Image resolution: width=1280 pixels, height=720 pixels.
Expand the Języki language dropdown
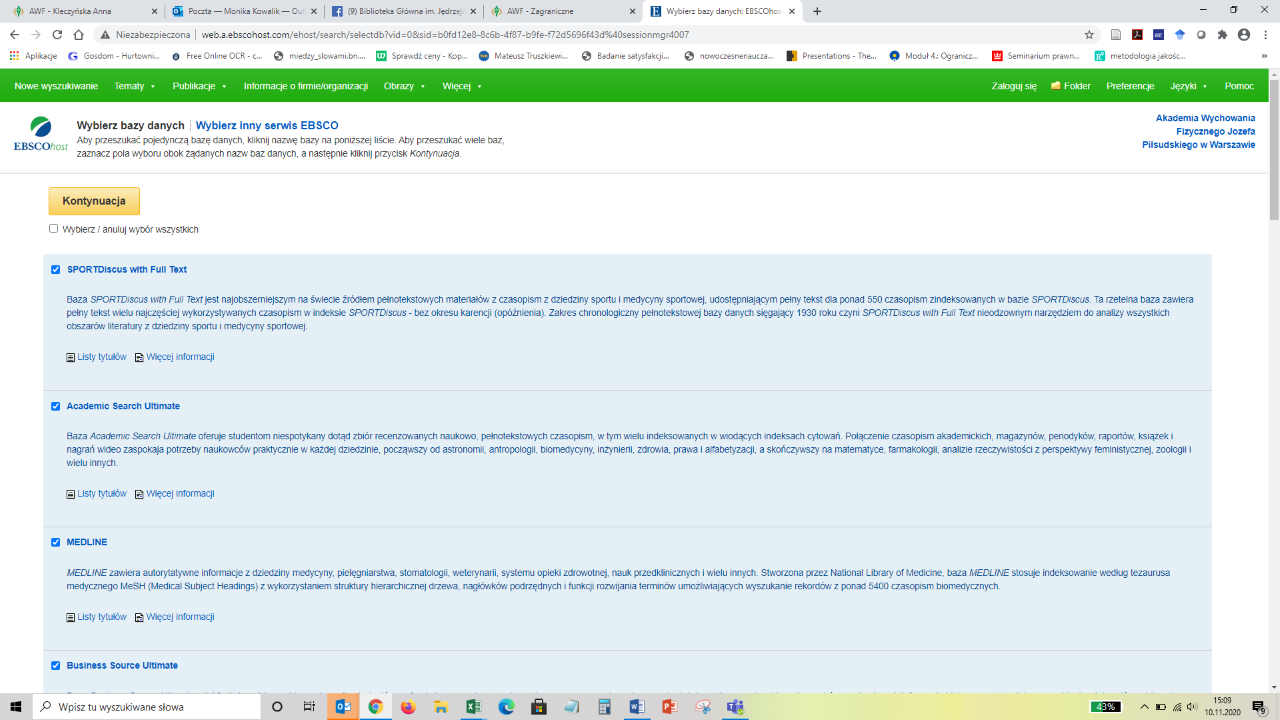(1188, 86)
